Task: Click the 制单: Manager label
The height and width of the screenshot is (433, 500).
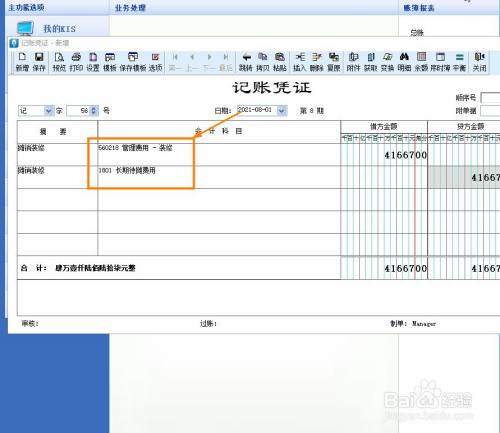Action: tap(413, 324)
